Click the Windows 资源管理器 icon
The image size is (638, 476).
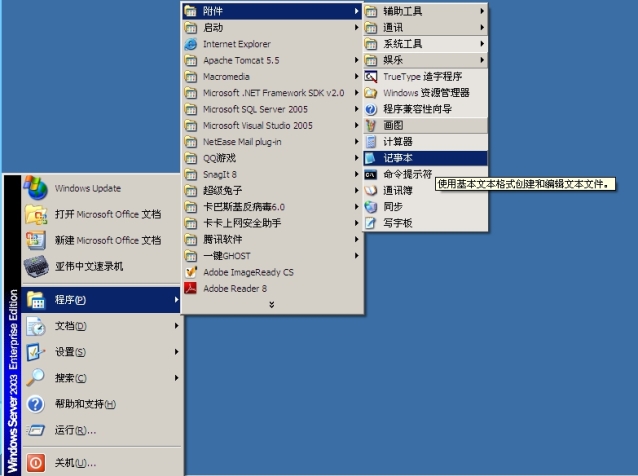click(370, 93)
